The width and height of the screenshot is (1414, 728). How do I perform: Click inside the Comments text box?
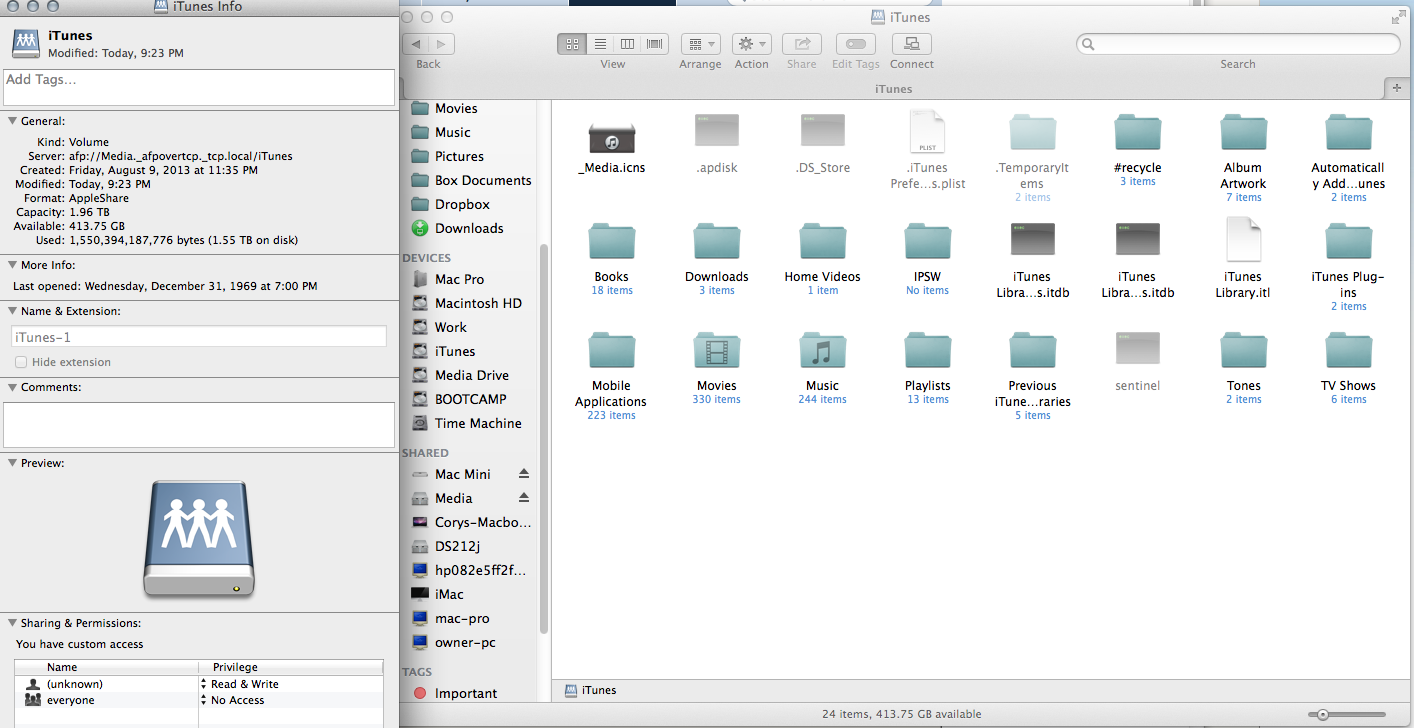tap(199, 424)
